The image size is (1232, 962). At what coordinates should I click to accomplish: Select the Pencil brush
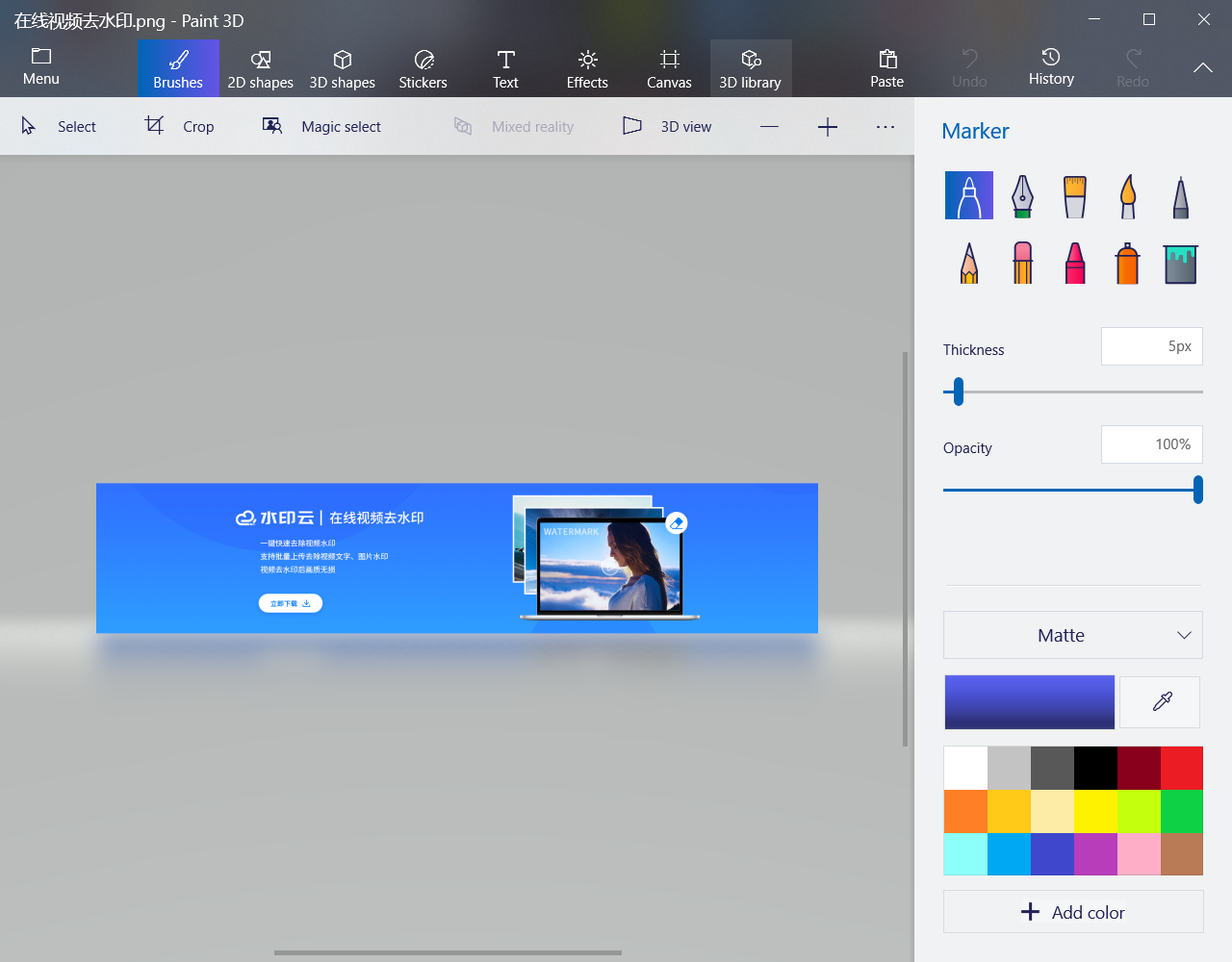[x=969, y=263]
